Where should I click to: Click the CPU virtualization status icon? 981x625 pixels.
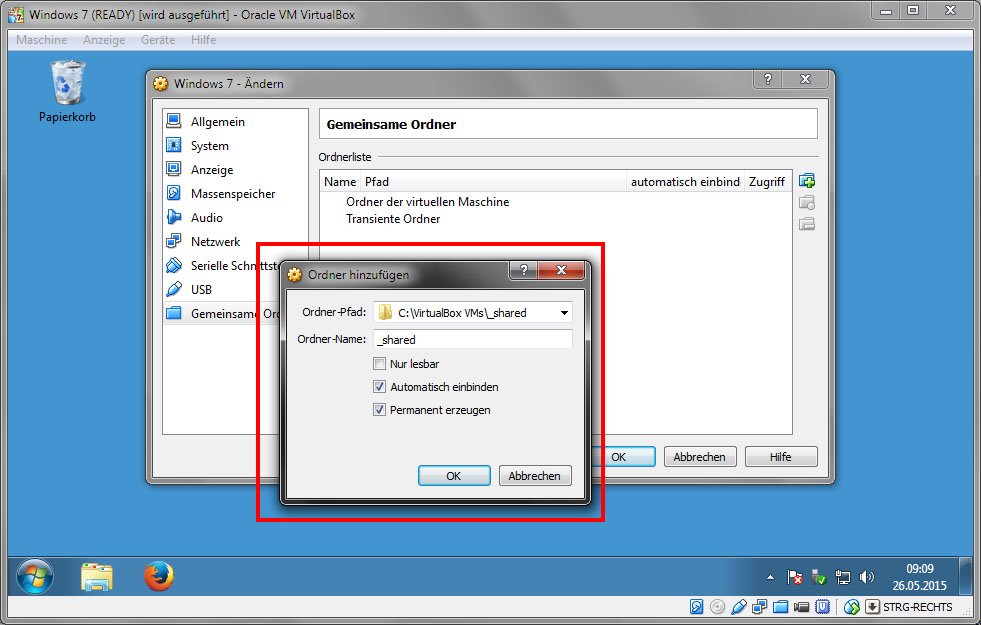coord(822,606)
